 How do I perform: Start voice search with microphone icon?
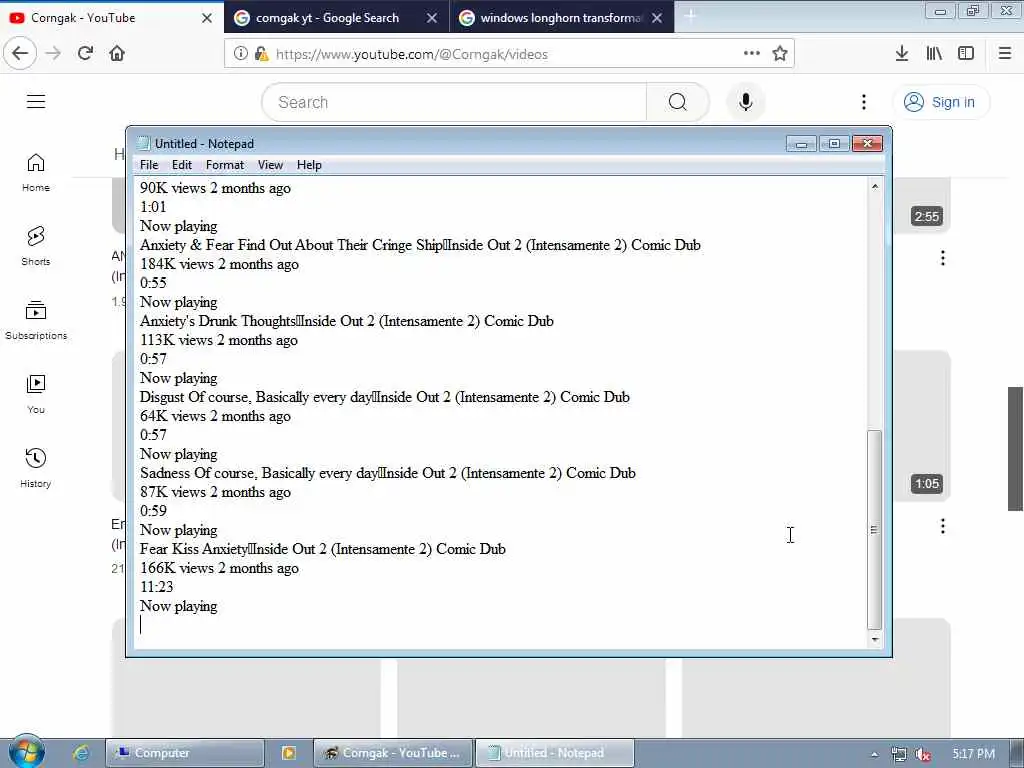(x=746, y=102)
